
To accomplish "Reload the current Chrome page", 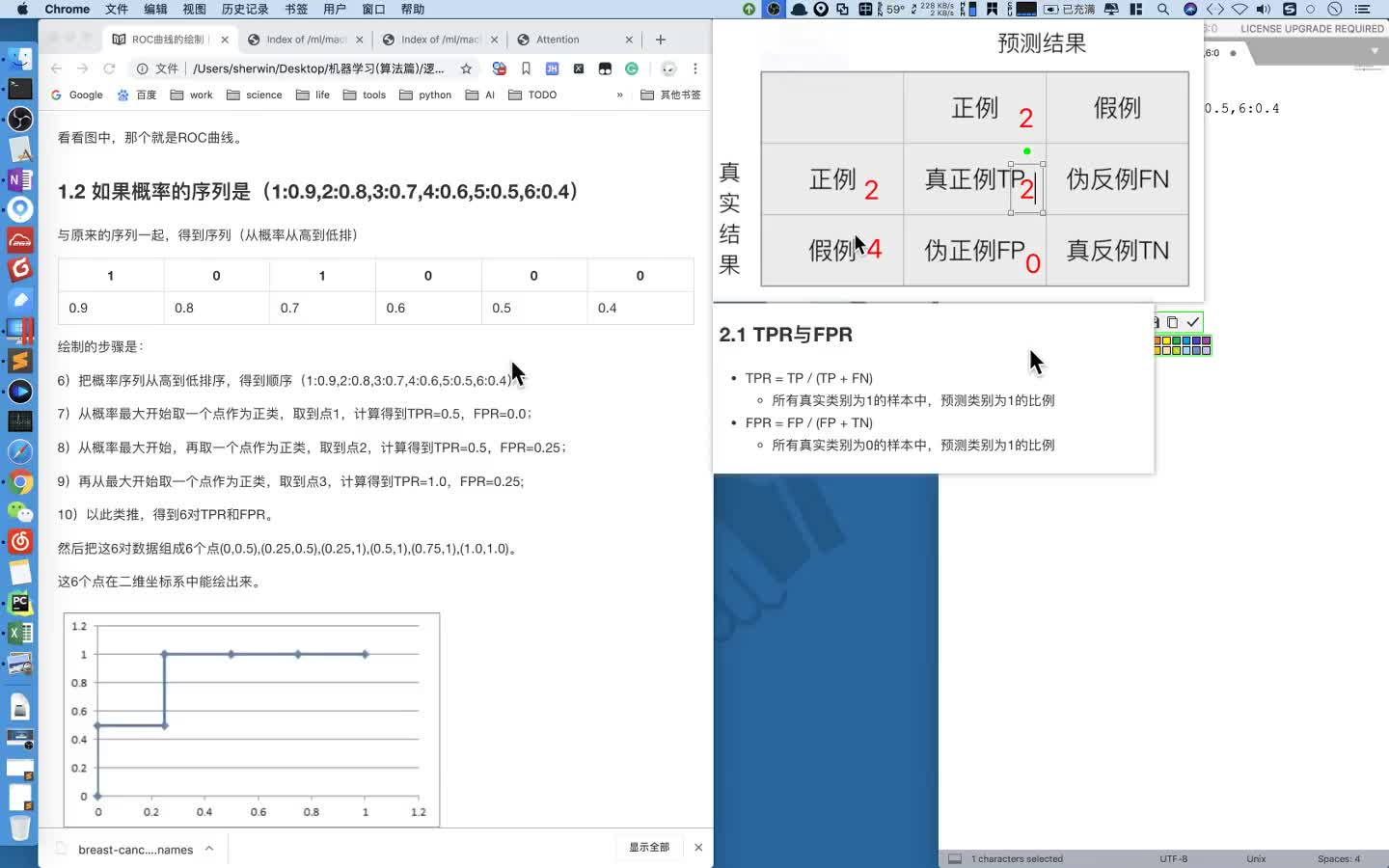I will (109, 68).
